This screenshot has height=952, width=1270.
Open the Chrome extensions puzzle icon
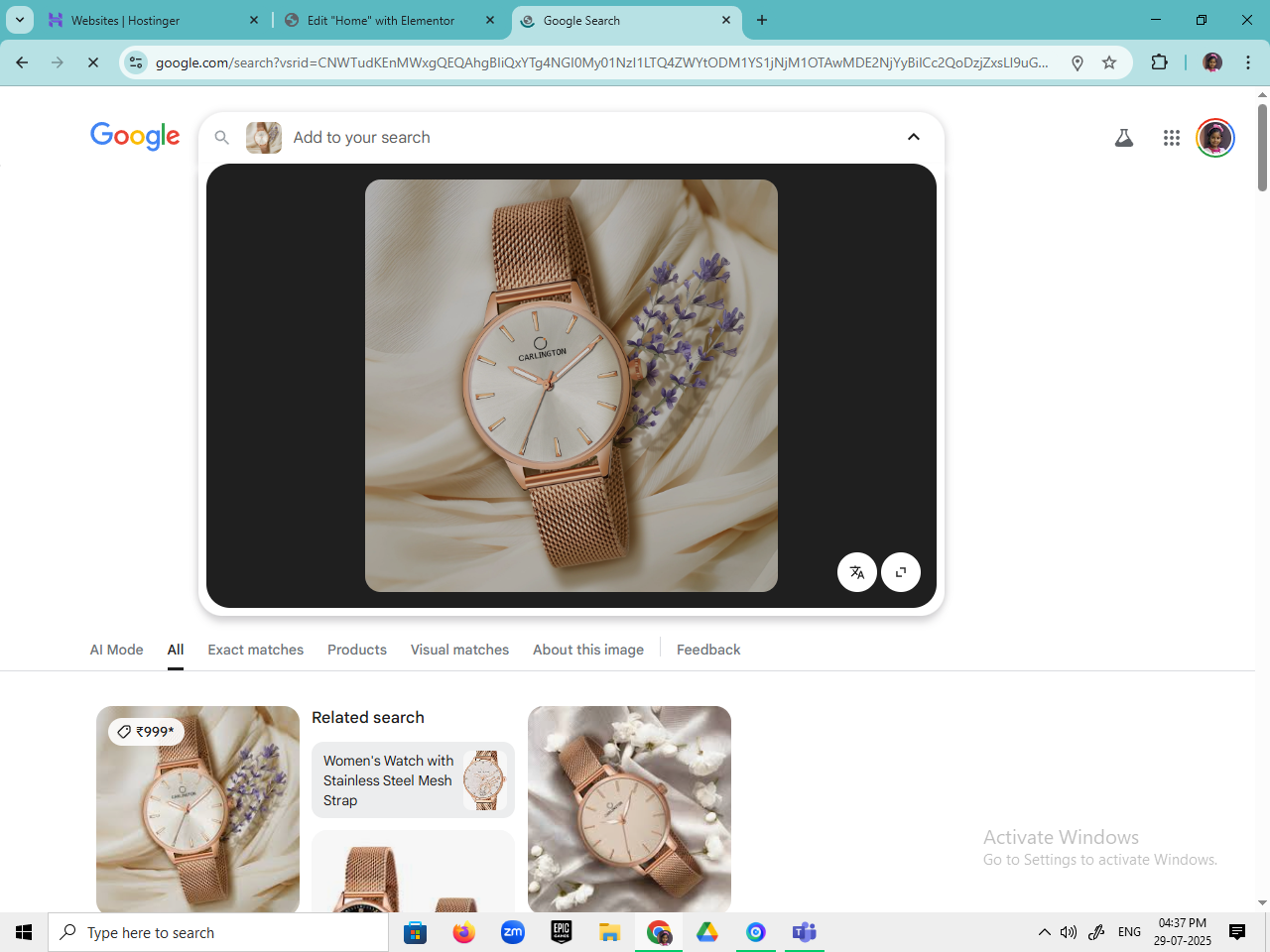coord(1159,62)
